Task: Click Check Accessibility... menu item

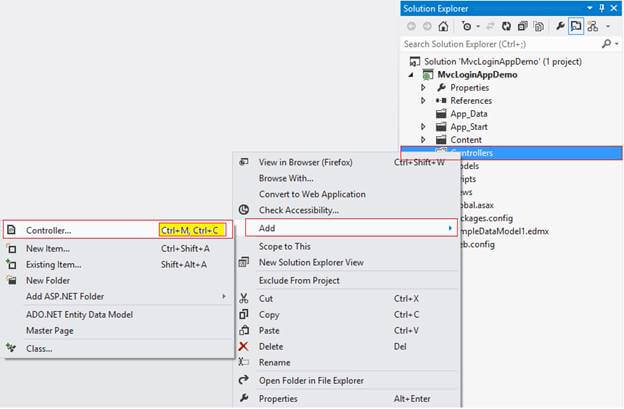Action: (345, 210)
